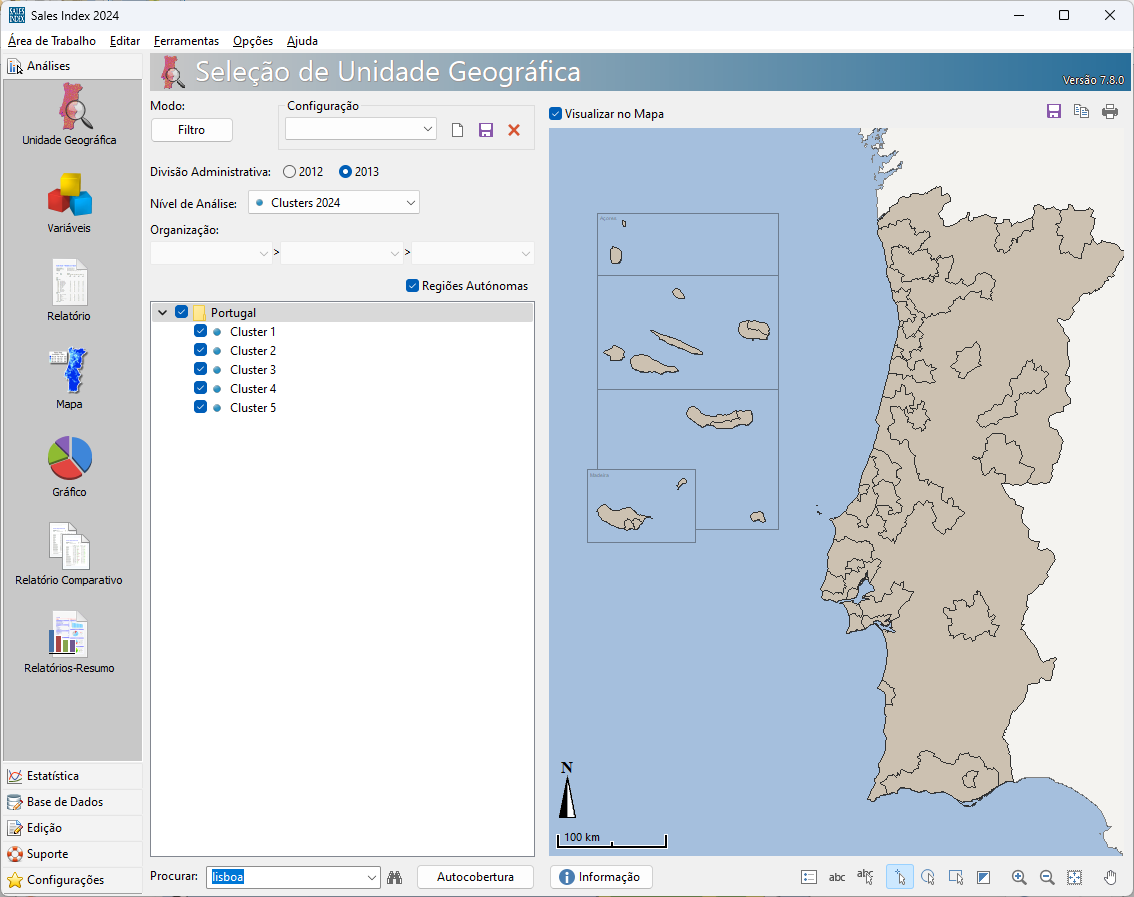This screenshot has height=897, width=1134.
Task: Select the pan hand tool
Action: click(1110, 877)
